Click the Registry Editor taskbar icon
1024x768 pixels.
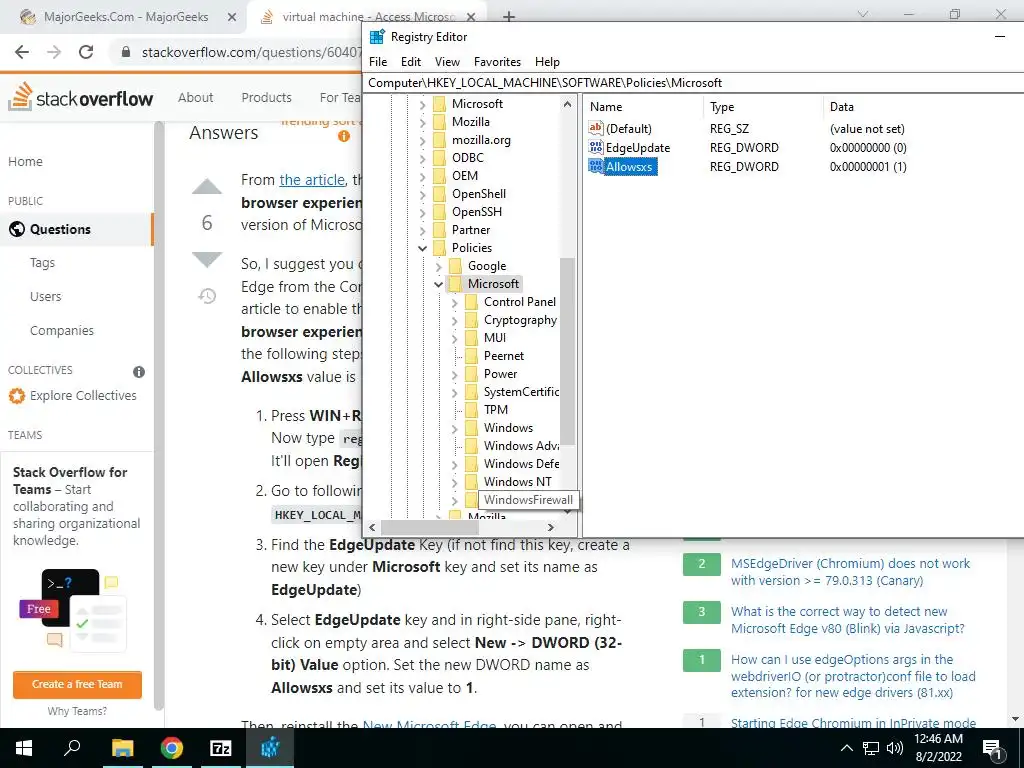pyautogui.click(x=270, y=748)
